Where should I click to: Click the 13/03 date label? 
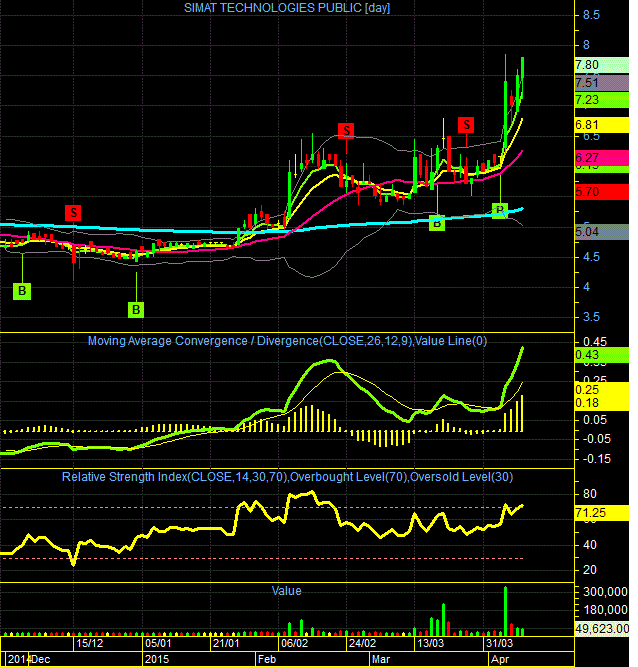(x=430, y=643)
